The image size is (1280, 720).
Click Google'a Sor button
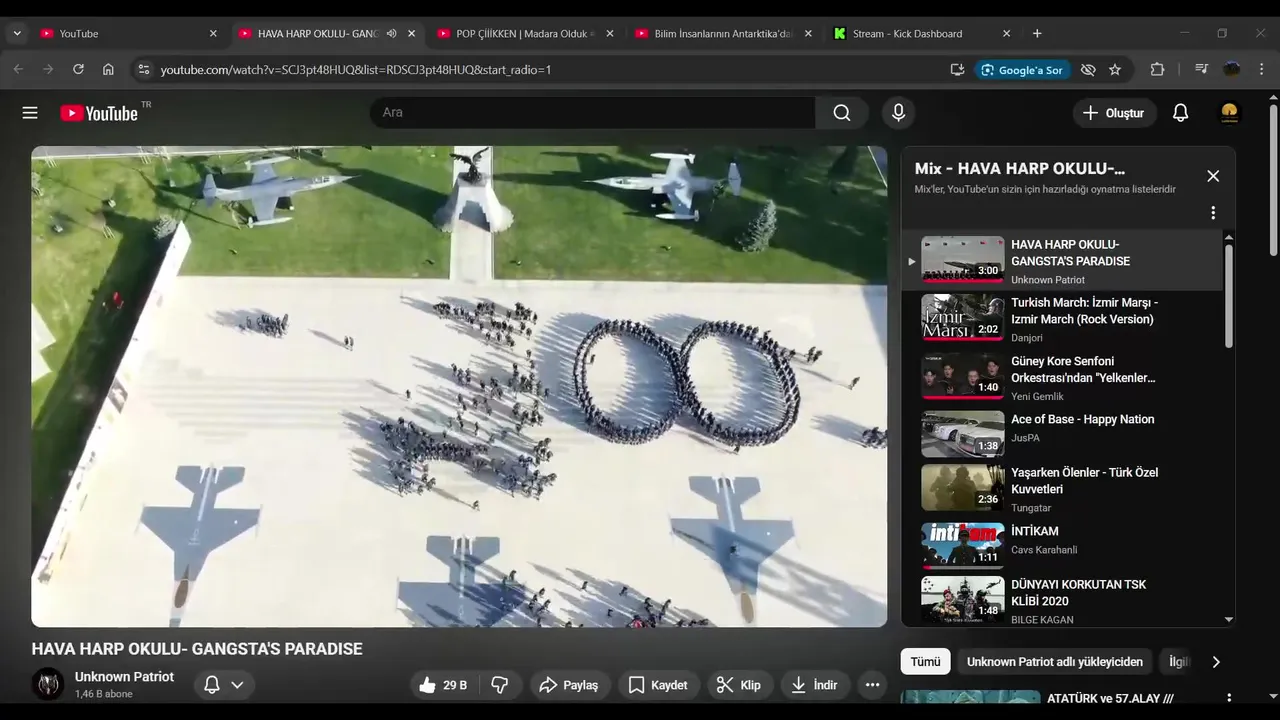click(1022, 70)
